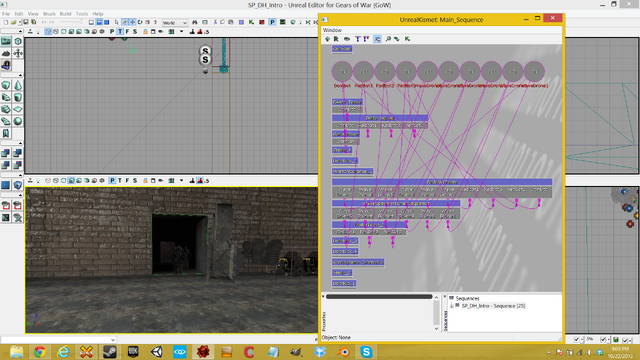Click the first blue T icon in Kismet toolbar
This screenshot has height=360, width=640.
point(358,39)
